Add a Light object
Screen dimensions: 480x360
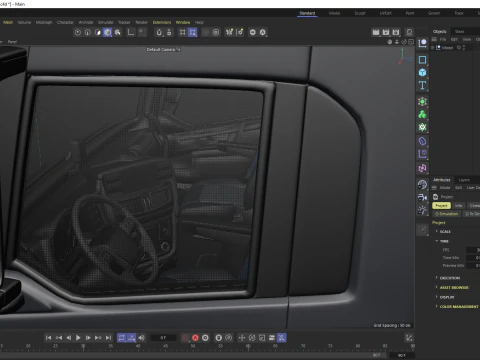click(x=422, y=210)
